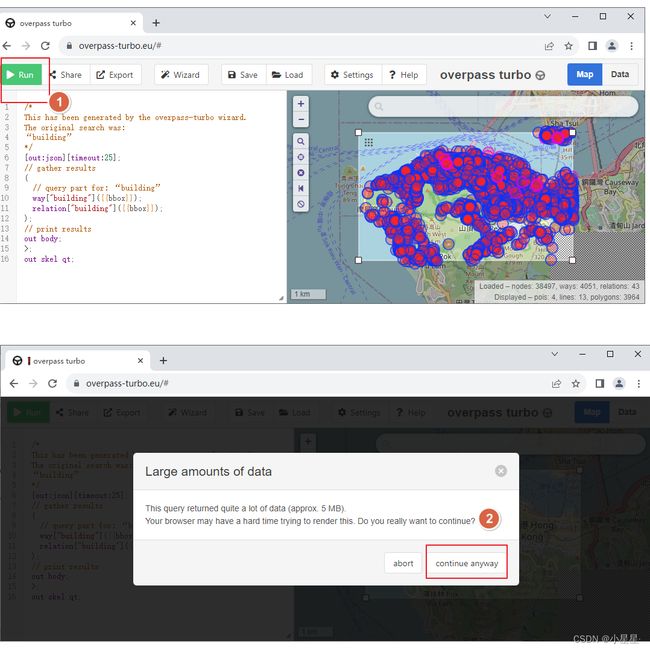Open new tab in lower browser window

(x=163, y=361)
